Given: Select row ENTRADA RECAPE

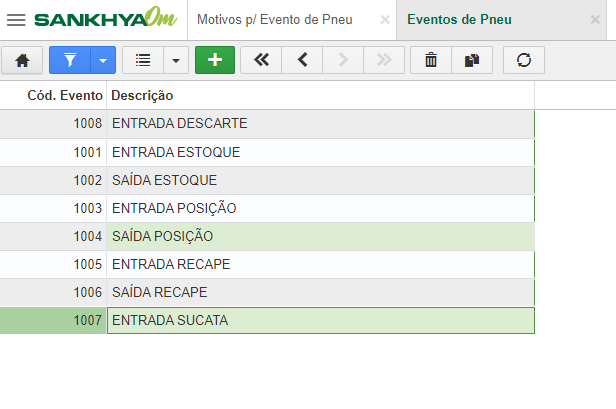Looking at the screenshot, I should tap(267, 264).
